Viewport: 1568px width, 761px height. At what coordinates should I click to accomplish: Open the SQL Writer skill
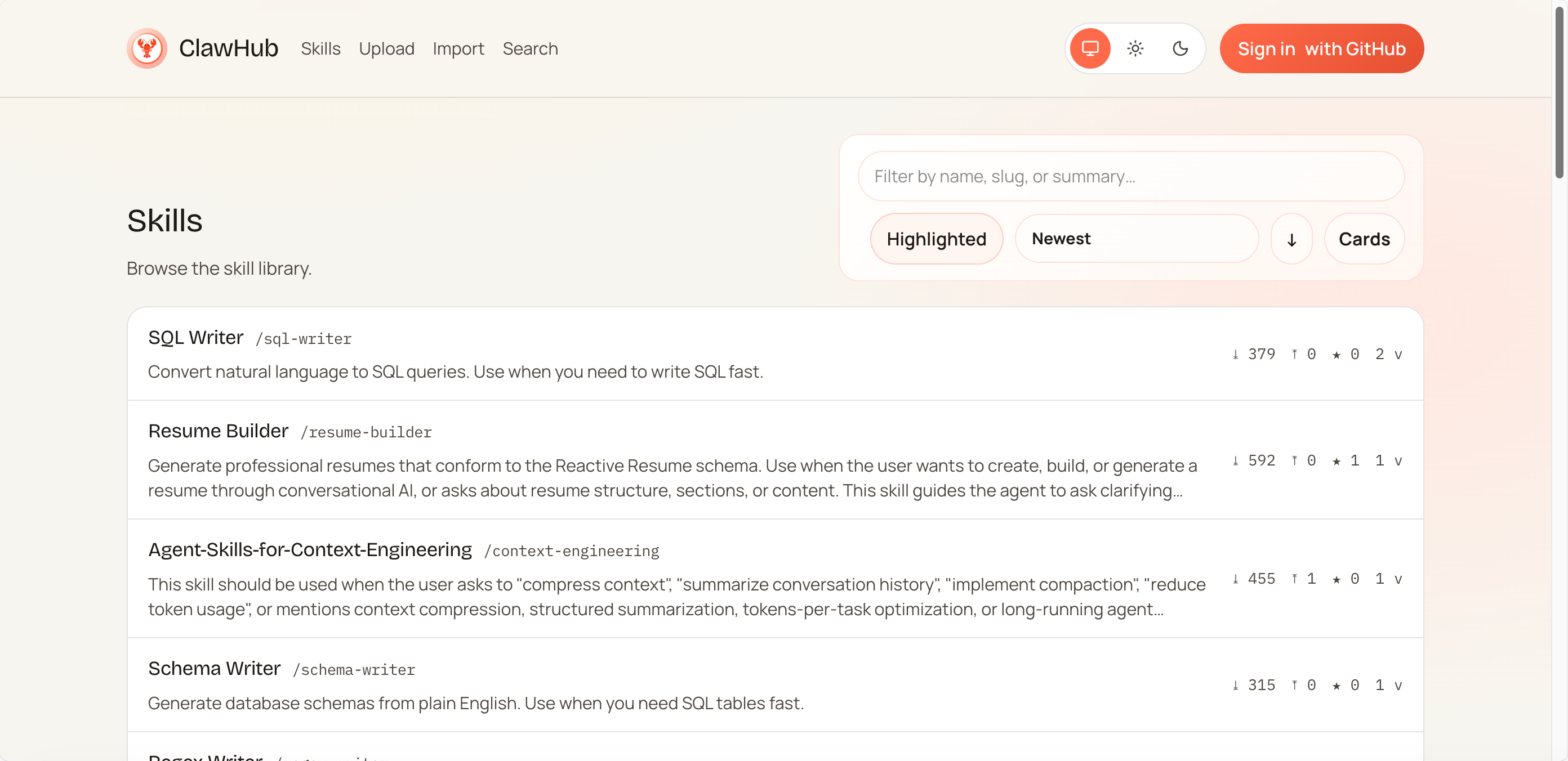(x=195, y=338)
